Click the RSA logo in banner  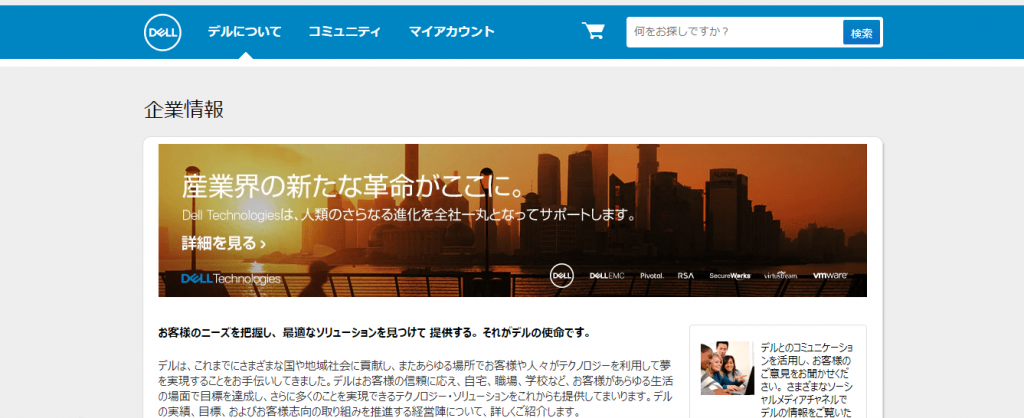click(x=686, y=276)
